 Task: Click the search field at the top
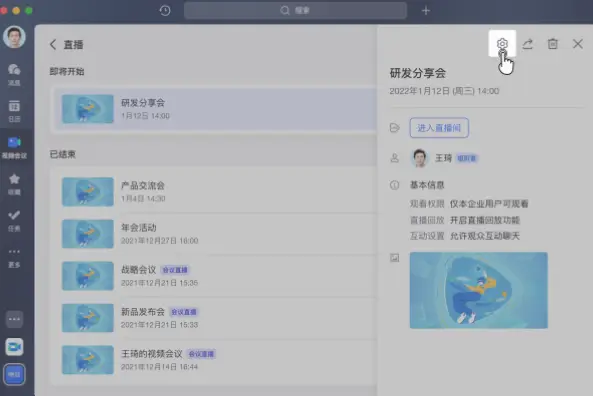[x=295, y=10]
